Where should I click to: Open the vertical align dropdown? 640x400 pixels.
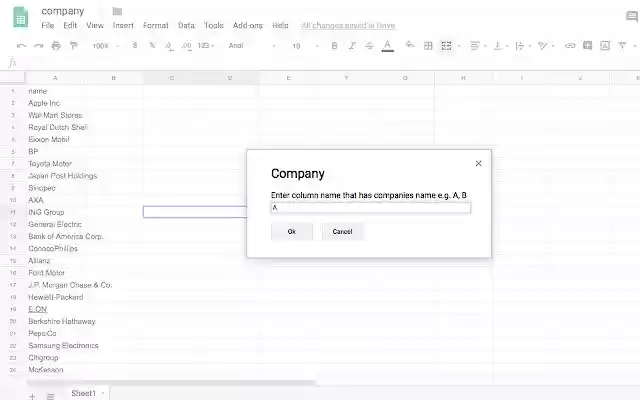tap(500, 46)
